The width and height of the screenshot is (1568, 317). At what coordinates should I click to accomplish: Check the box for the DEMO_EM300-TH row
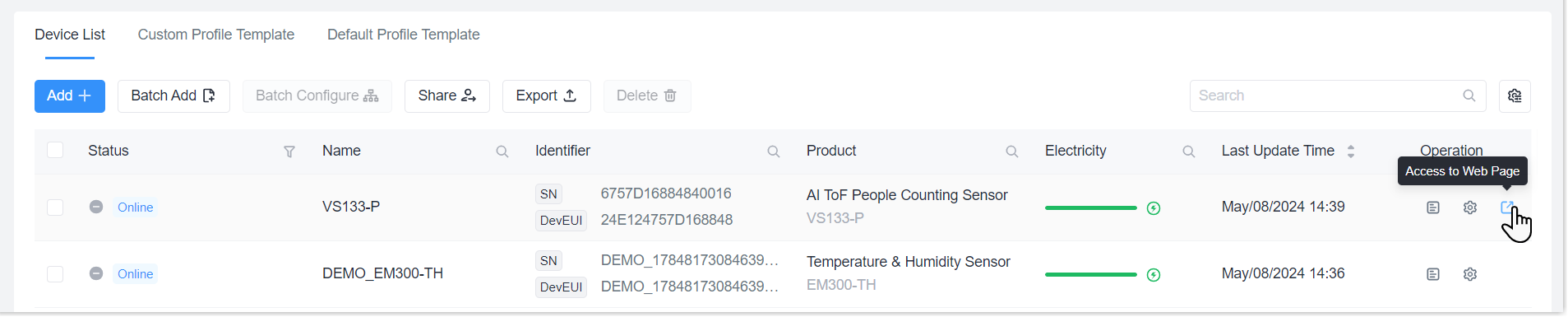(55, 274)
